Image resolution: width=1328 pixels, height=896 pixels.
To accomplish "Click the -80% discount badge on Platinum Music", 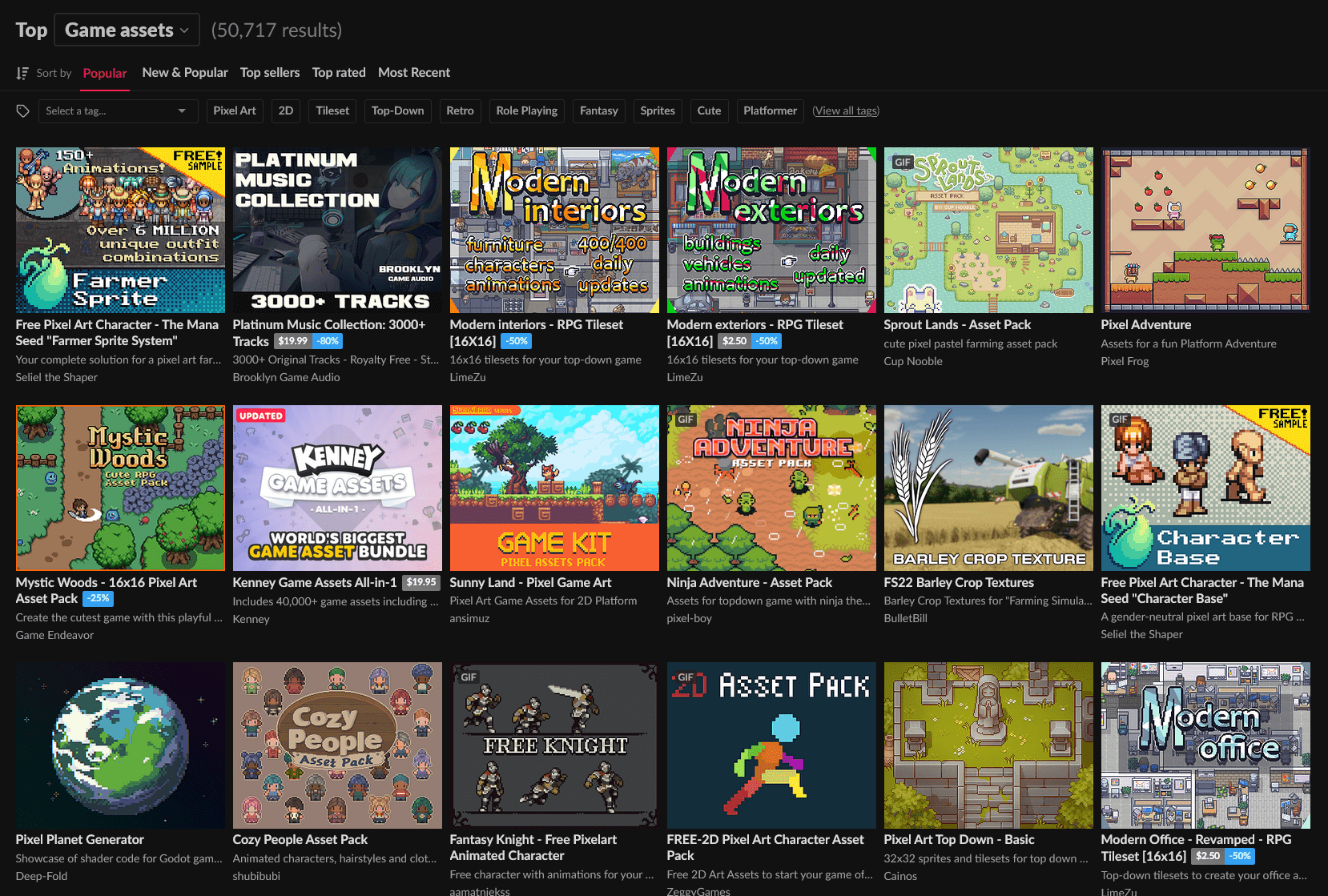I will [328, 341].
